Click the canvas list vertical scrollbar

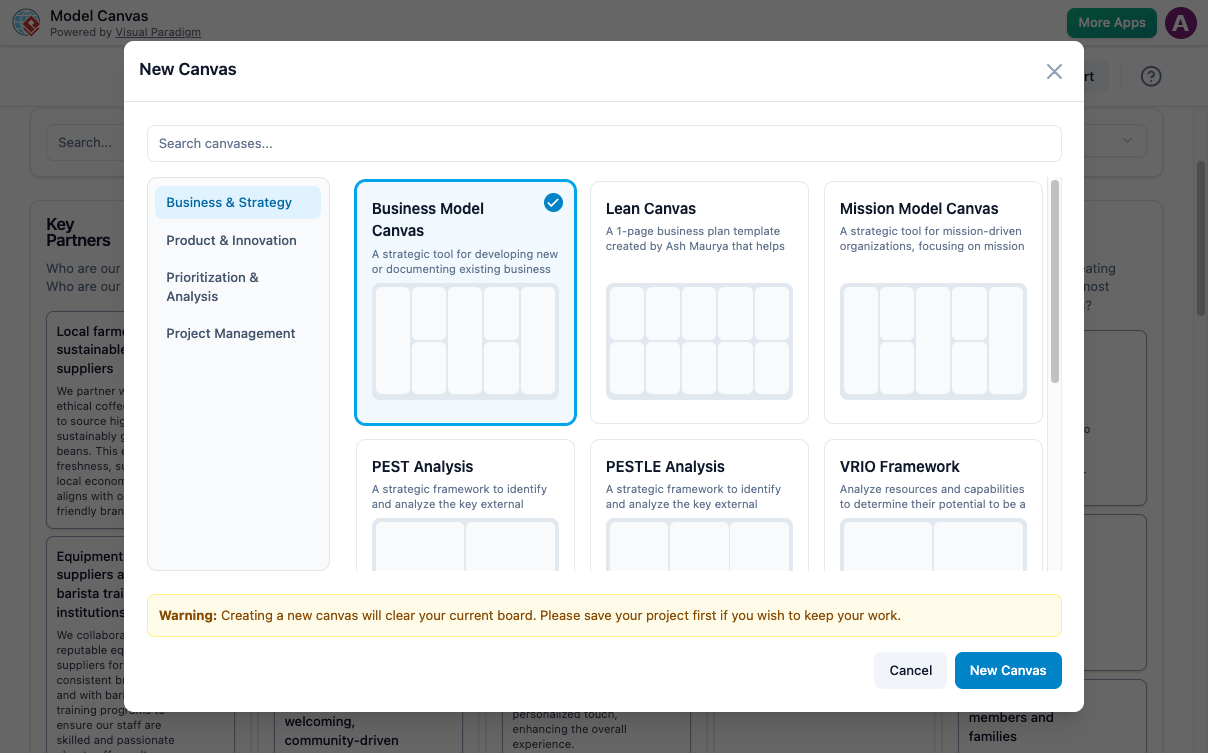pos(1055,281)
